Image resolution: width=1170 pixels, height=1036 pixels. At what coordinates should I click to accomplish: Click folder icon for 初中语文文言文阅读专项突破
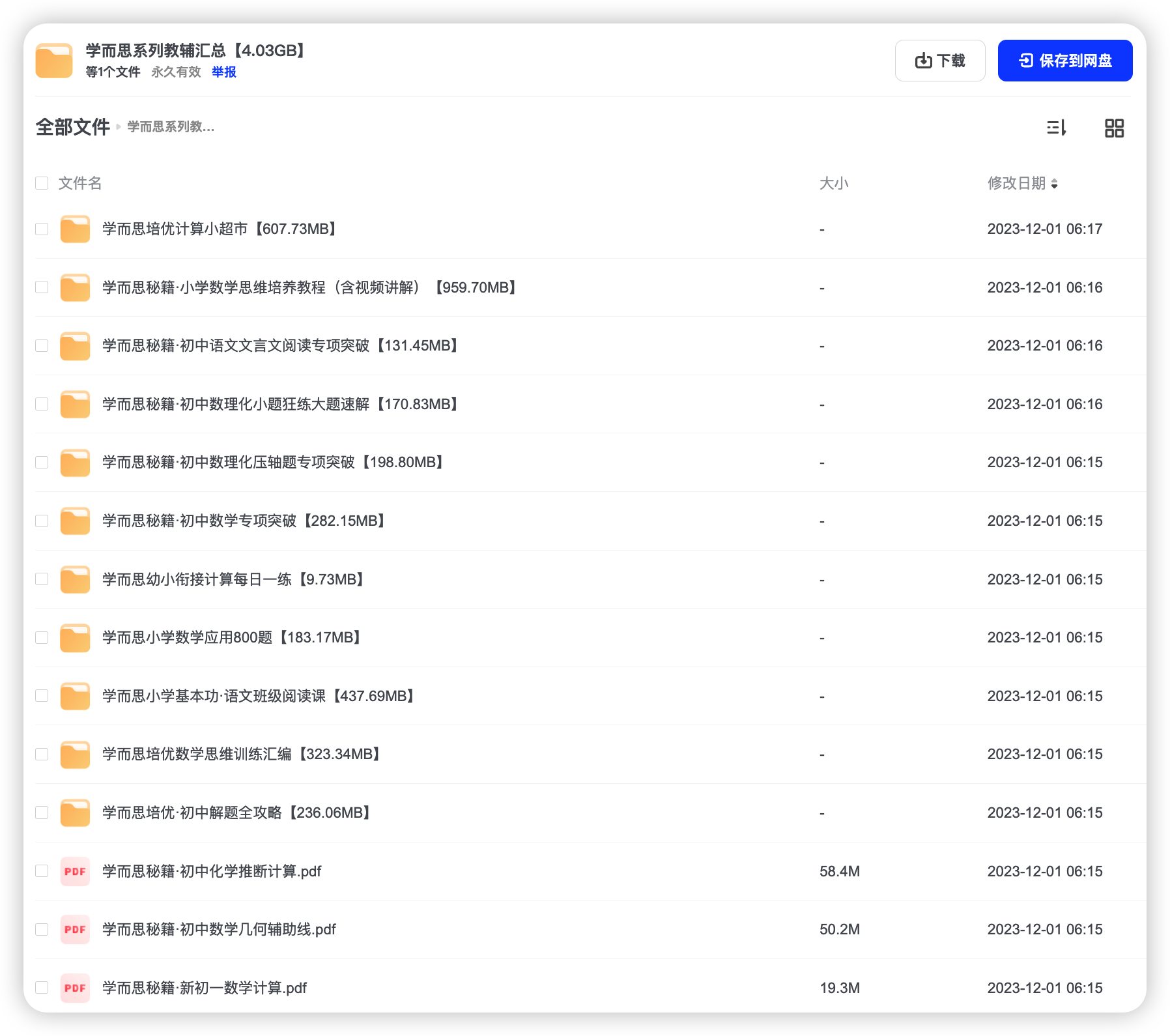[75, 346]
